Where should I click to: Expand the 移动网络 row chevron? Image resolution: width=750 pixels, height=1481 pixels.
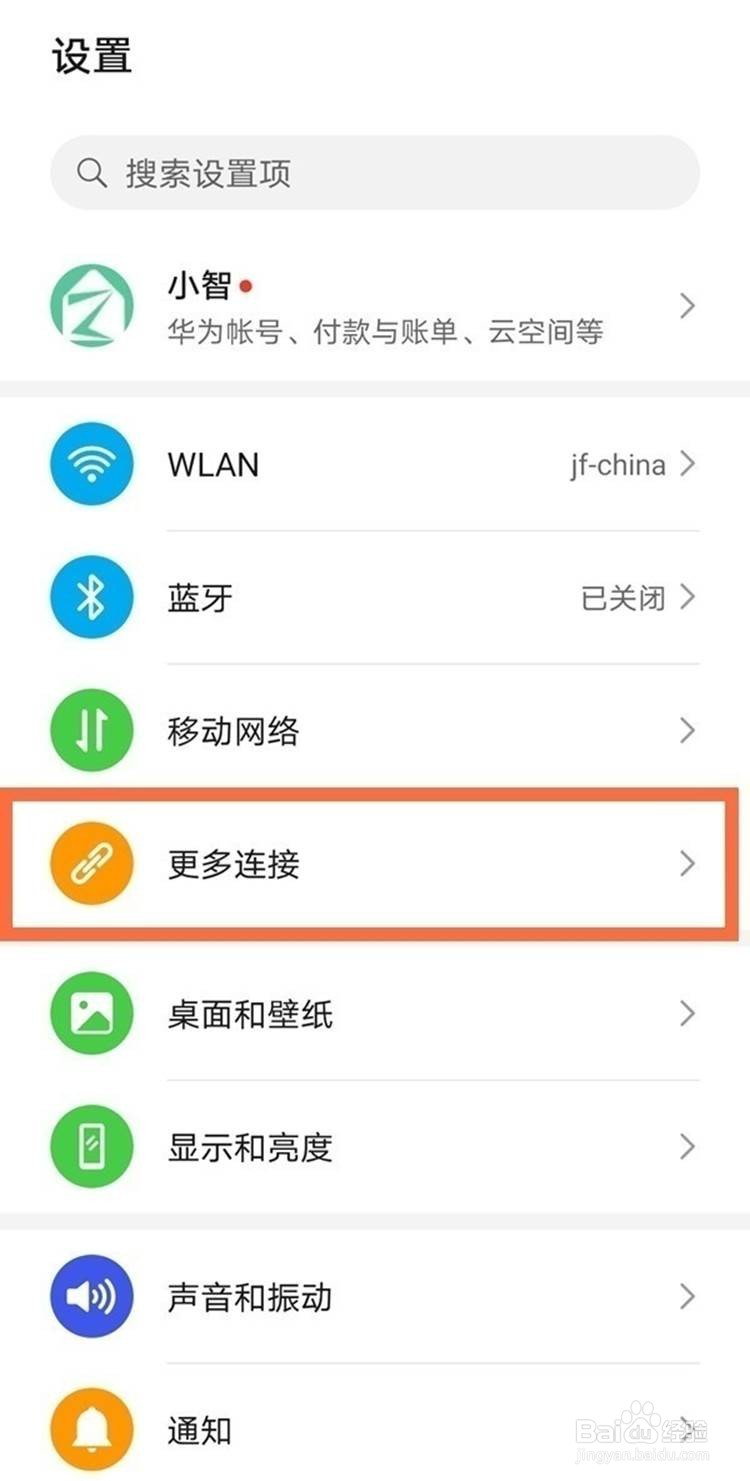coord(687,731)
